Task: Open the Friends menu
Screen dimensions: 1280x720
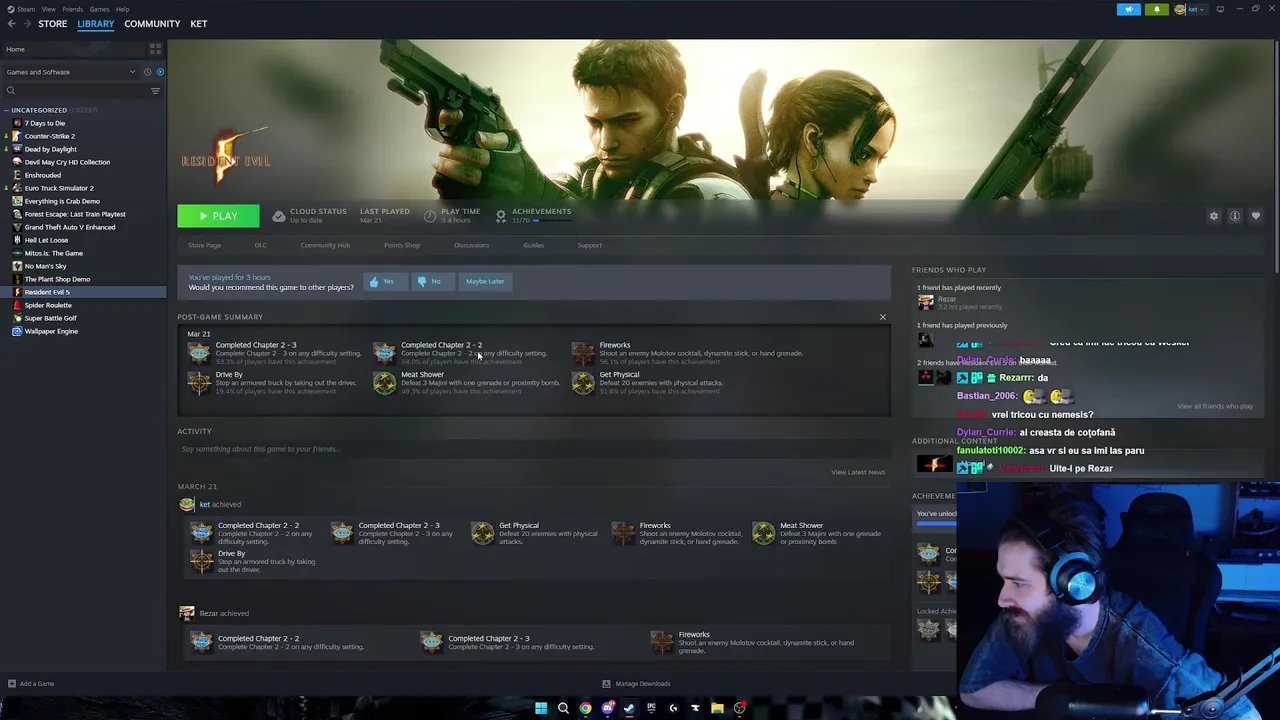Action: (72, 9)
